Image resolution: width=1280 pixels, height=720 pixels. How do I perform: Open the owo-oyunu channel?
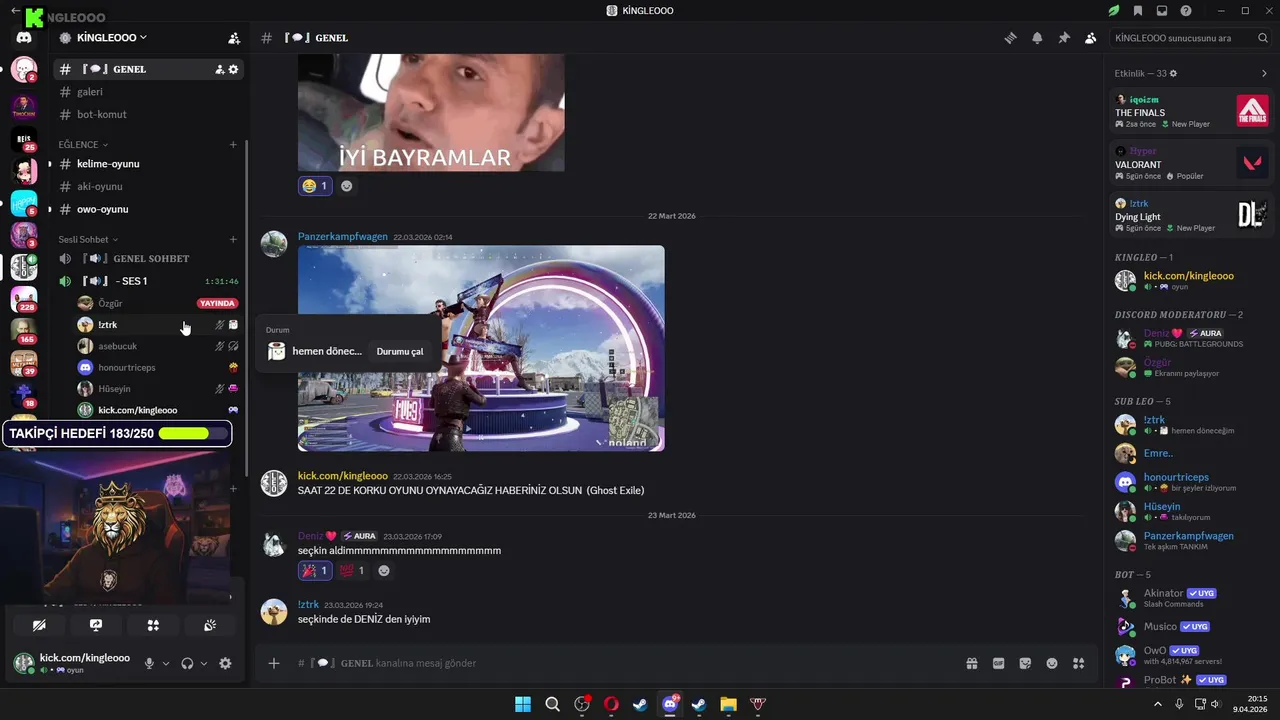(149, 209)
